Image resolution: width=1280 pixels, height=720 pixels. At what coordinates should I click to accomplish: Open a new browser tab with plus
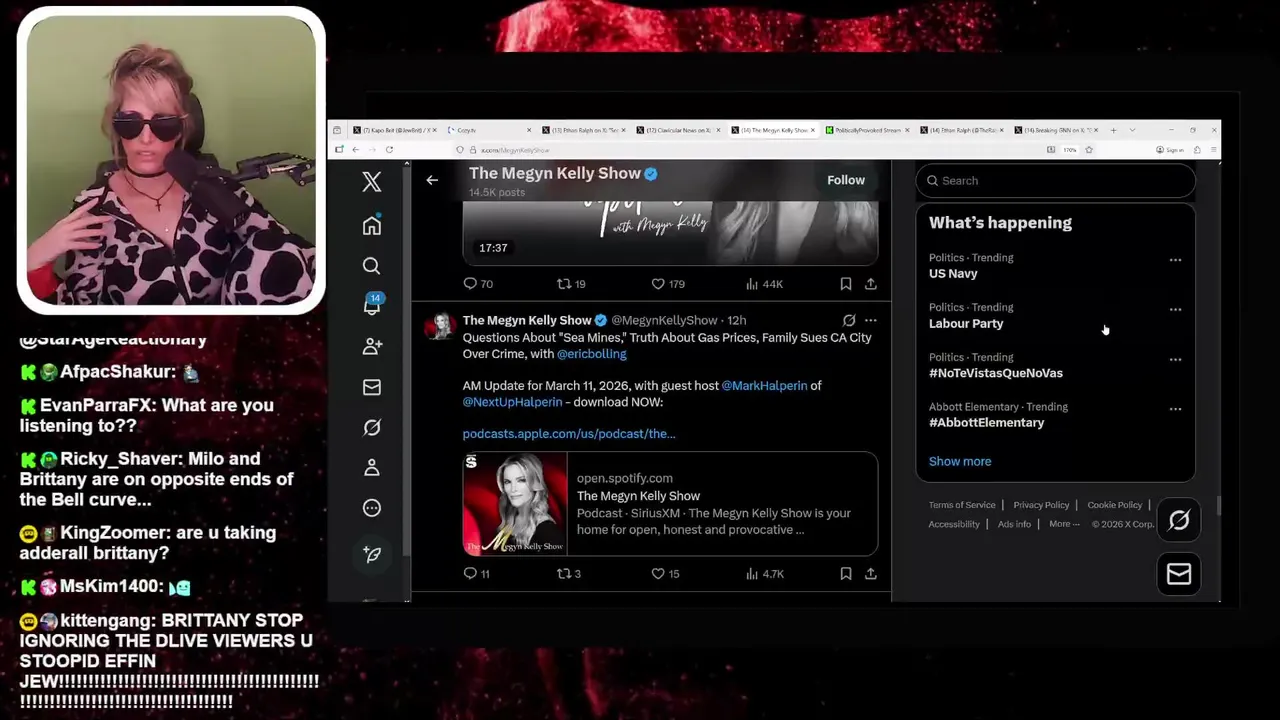tap(1113, 130)
